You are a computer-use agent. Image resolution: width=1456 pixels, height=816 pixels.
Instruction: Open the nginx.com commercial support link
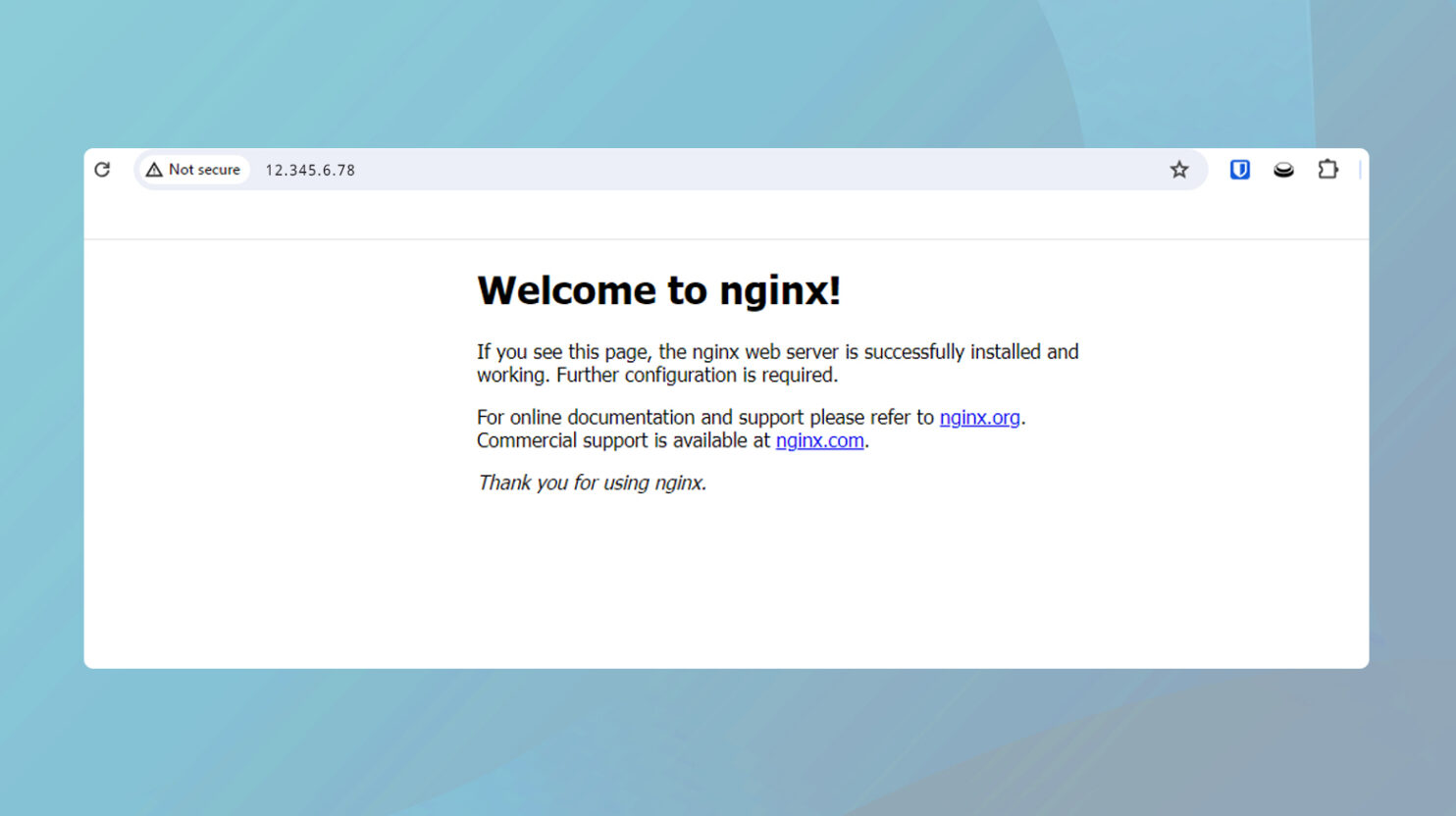pyautogui.click(x=819, y=441)
